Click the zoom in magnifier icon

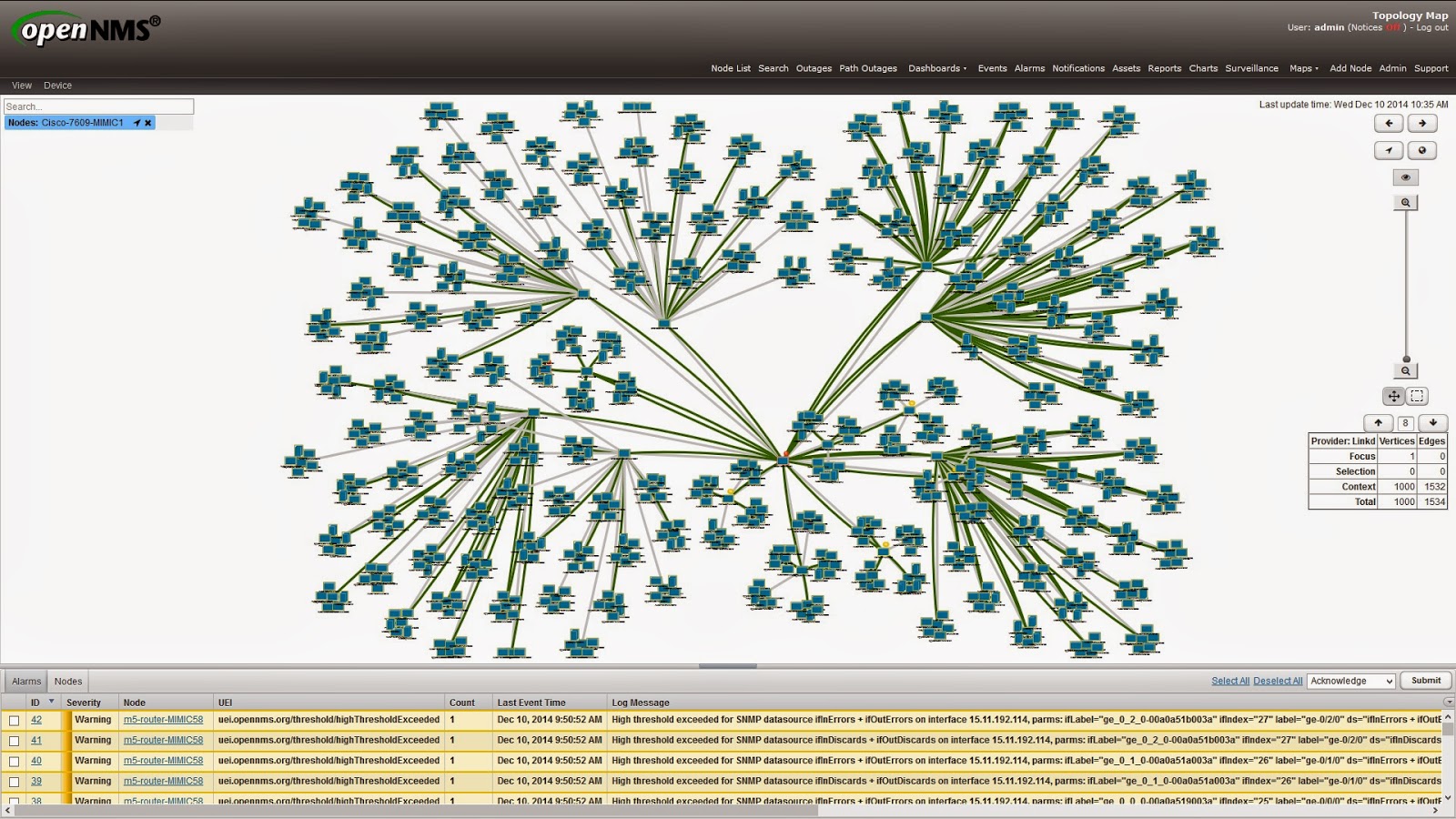pyautogui.click(x=1407, y=202)
